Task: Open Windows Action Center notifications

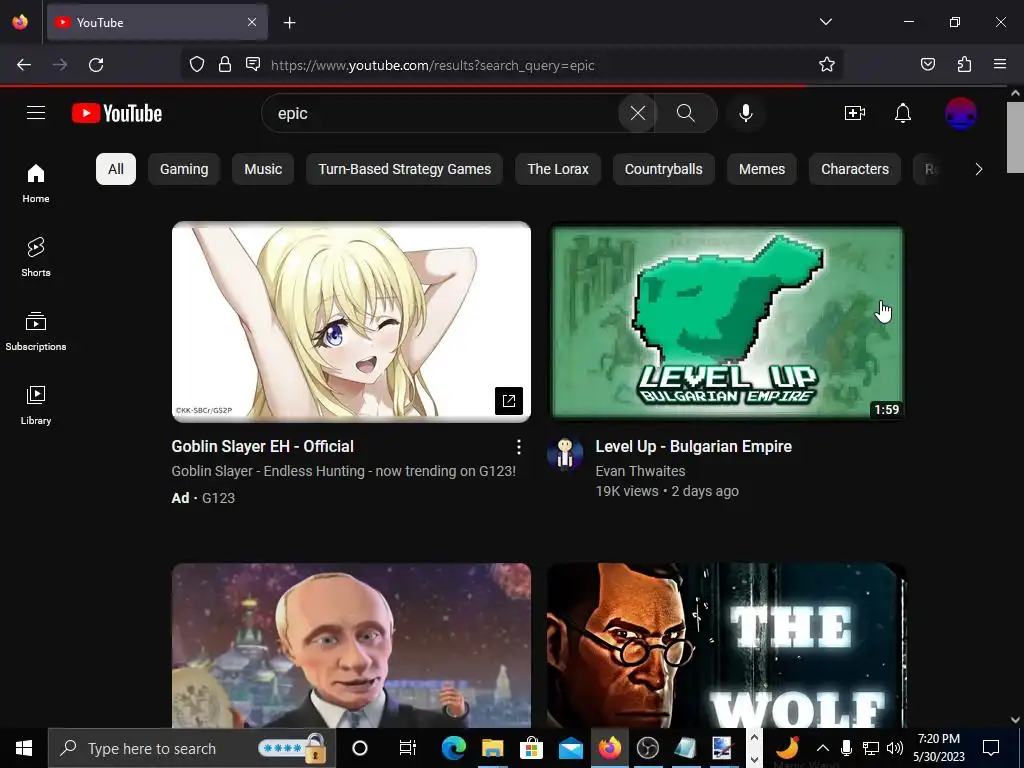Action: [x=991, y=748]
